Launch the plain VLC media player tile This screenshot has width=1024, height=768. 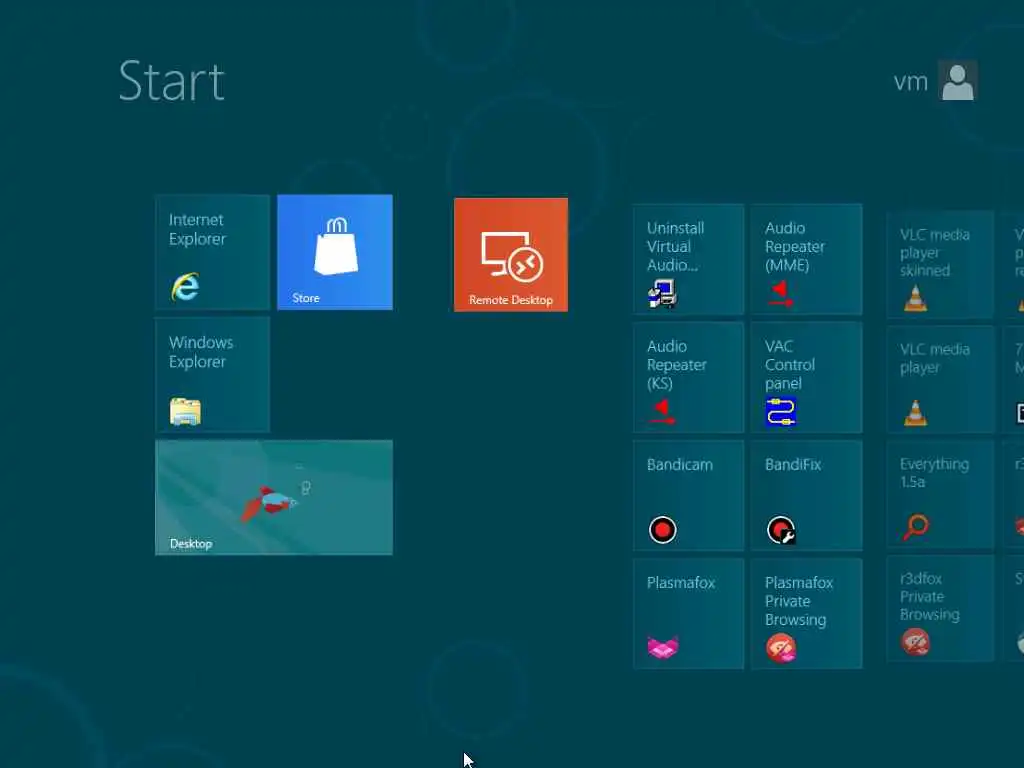point(940,379)
